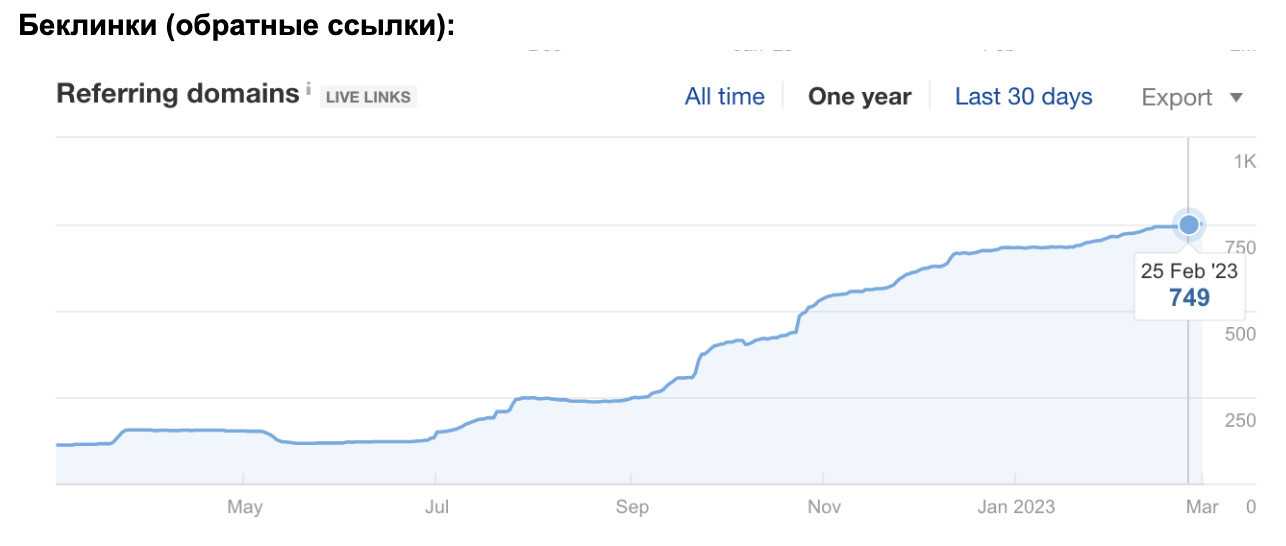Click the May label on x-axis
1286x546 pixels.
point(244,507)
